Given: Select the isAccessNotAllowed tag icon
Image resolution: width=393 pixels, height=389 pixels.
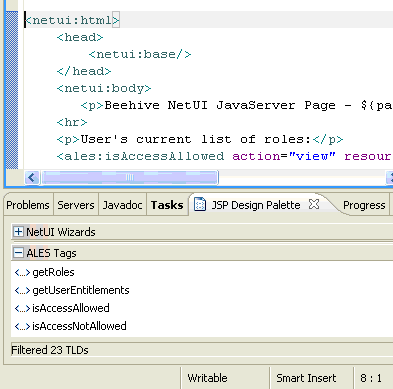Looking at the screenshot, I should (x=22, y=326).
